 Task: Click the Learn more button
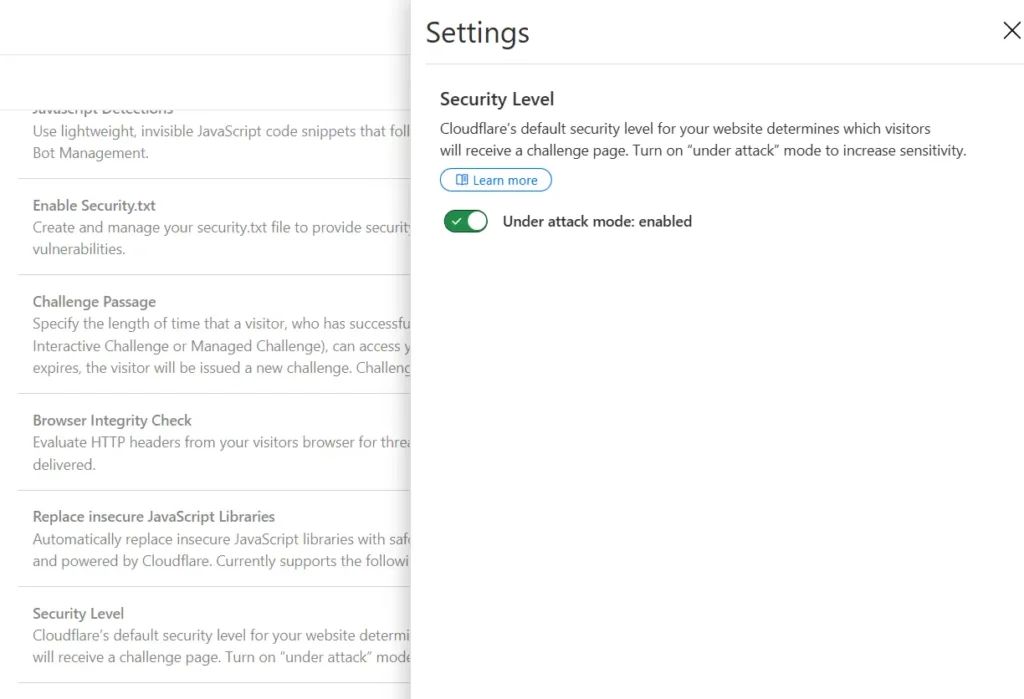tap(496, 180)
